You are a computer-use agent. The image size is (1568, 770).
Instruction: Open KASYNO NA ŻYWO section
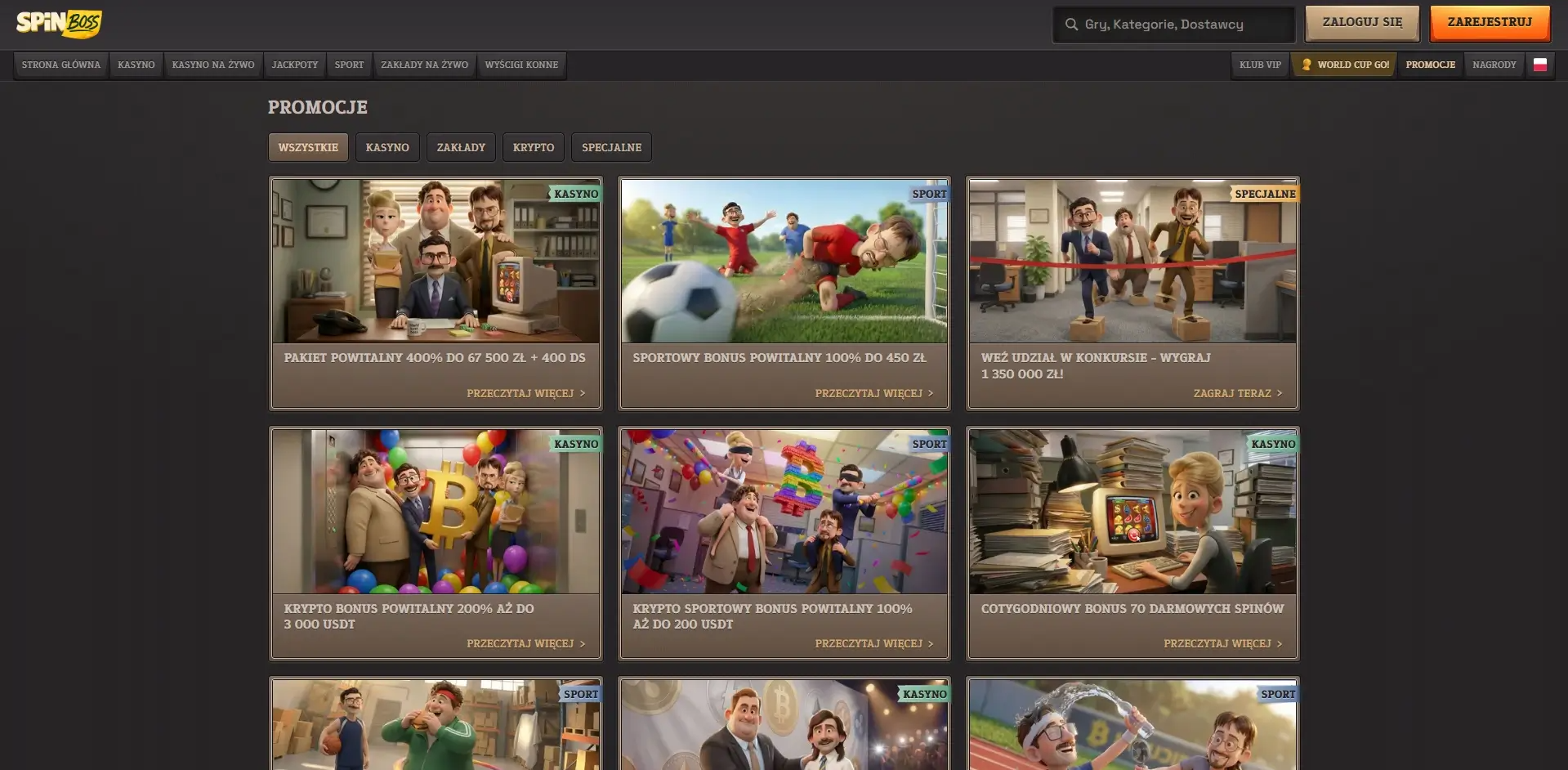(213, 65)
